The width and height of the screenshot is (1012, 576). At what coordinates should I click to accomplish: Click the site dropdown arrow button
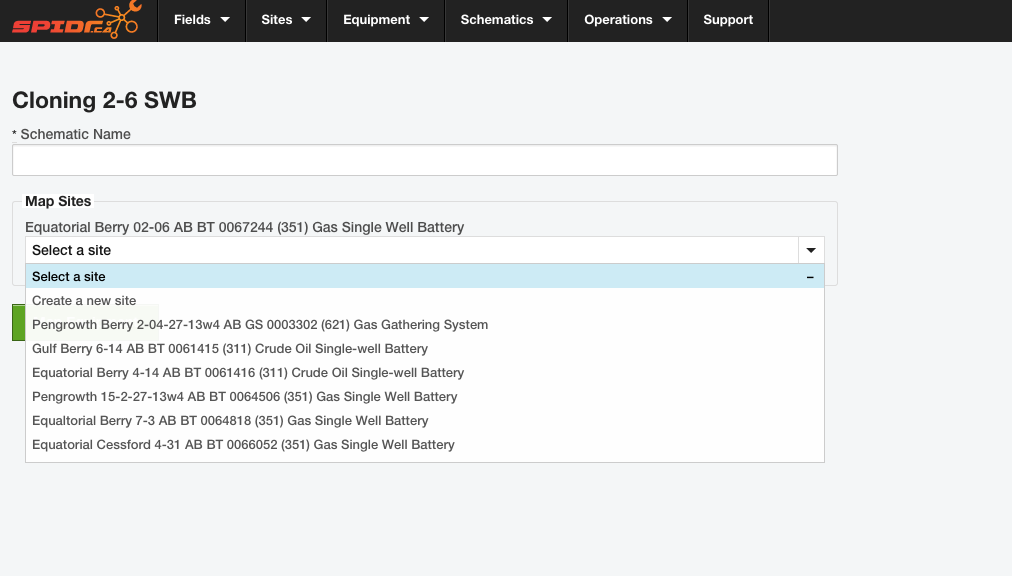coord(810,250)
